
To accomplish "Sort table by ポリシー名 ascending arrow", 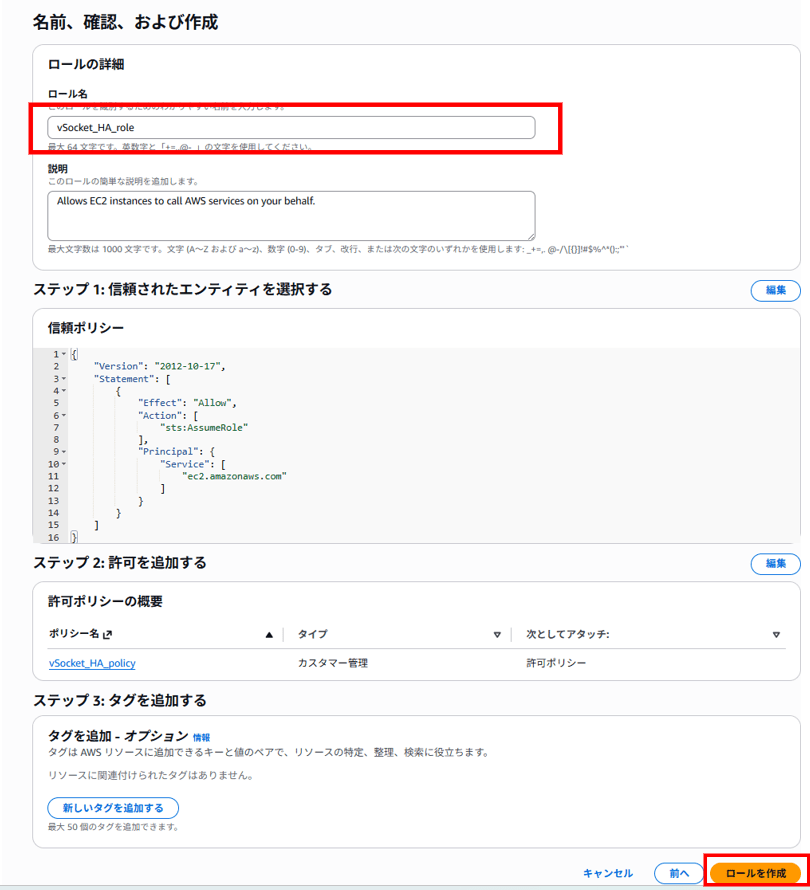I will click(268, 635).
